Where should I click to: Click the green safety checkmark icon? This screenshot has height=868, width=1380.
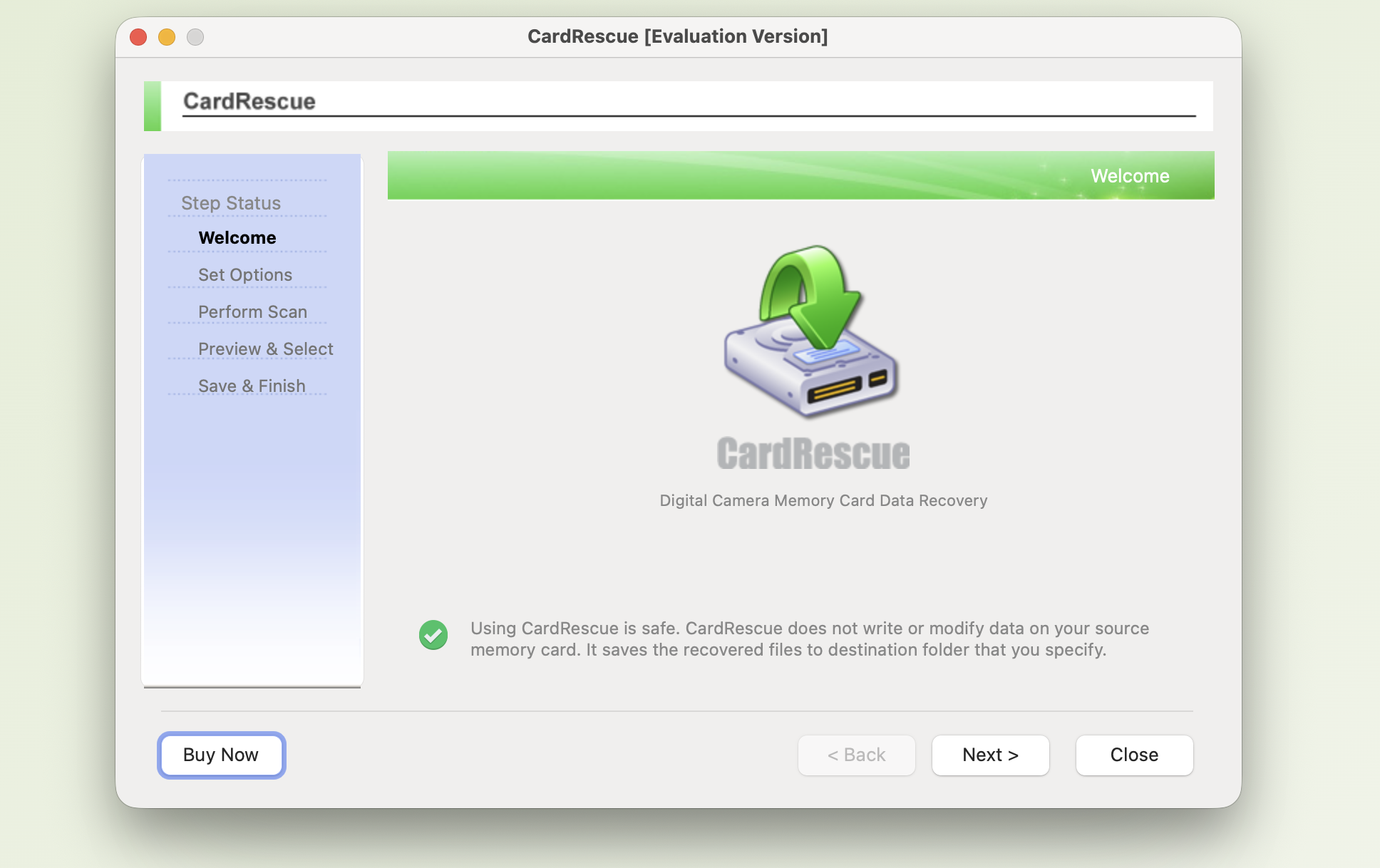coord(433,635)
